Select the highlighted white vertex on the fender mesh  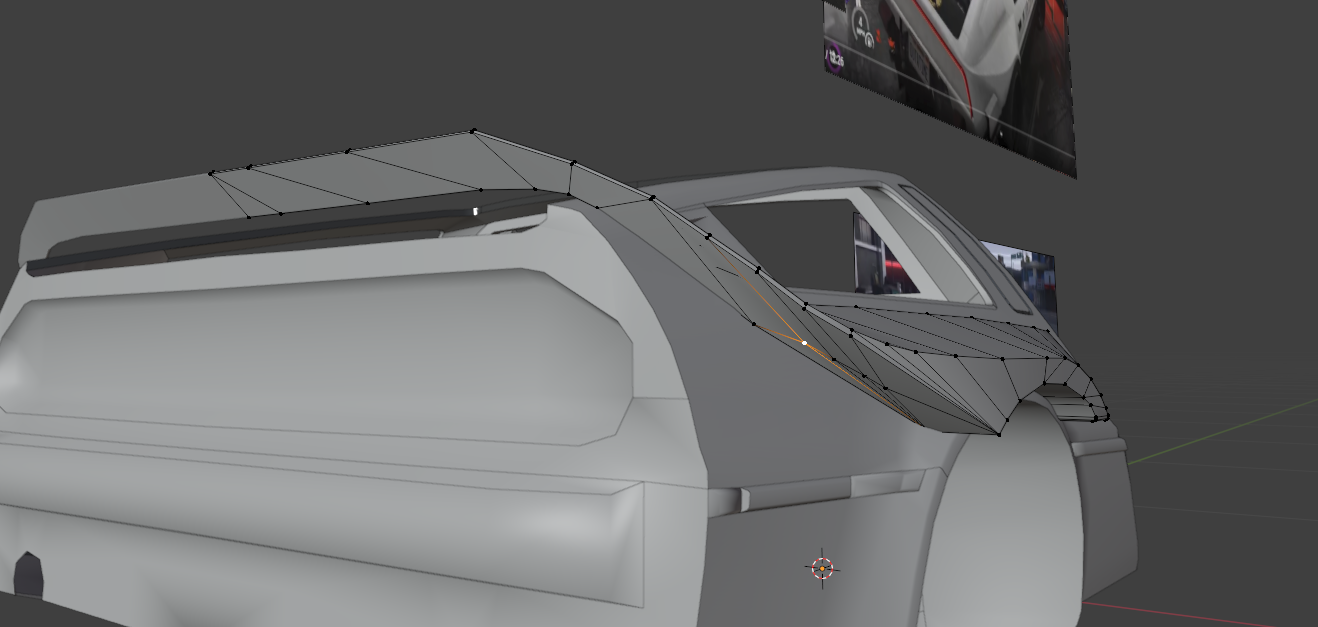click(x=804, y=343)
